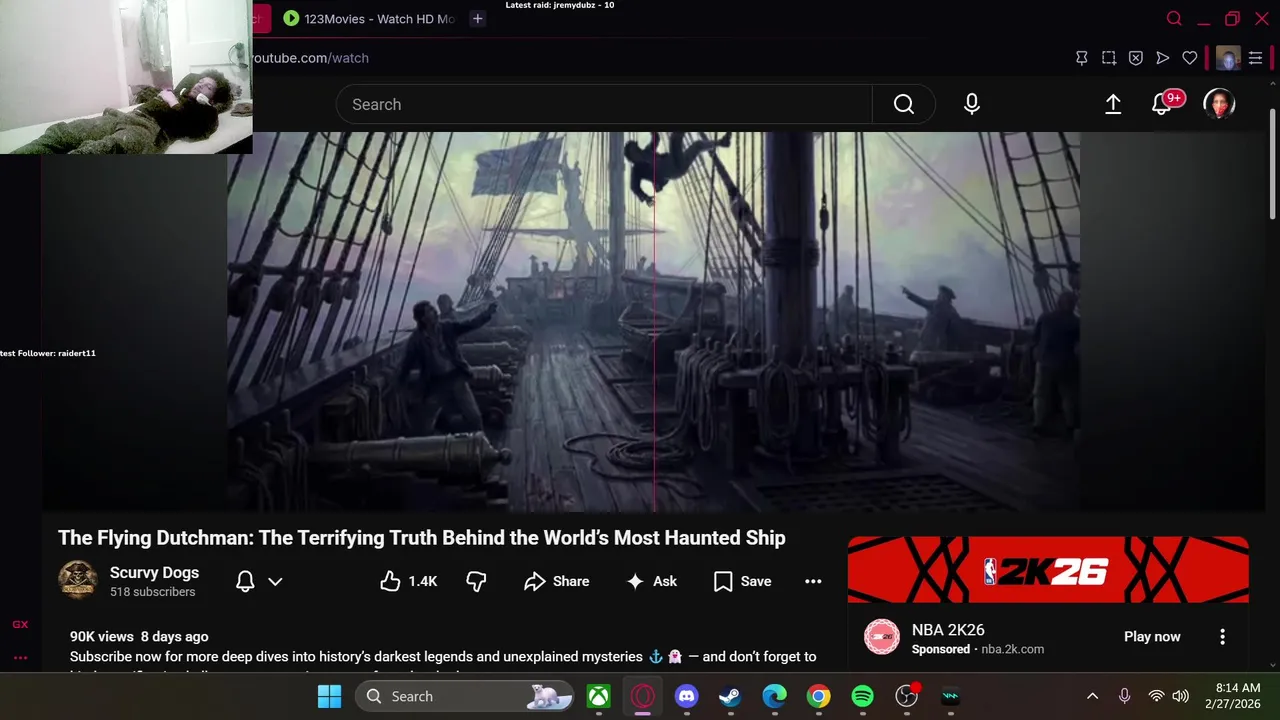Click the Windows taskbar search box
The image size is (1280, 720).
464,696
